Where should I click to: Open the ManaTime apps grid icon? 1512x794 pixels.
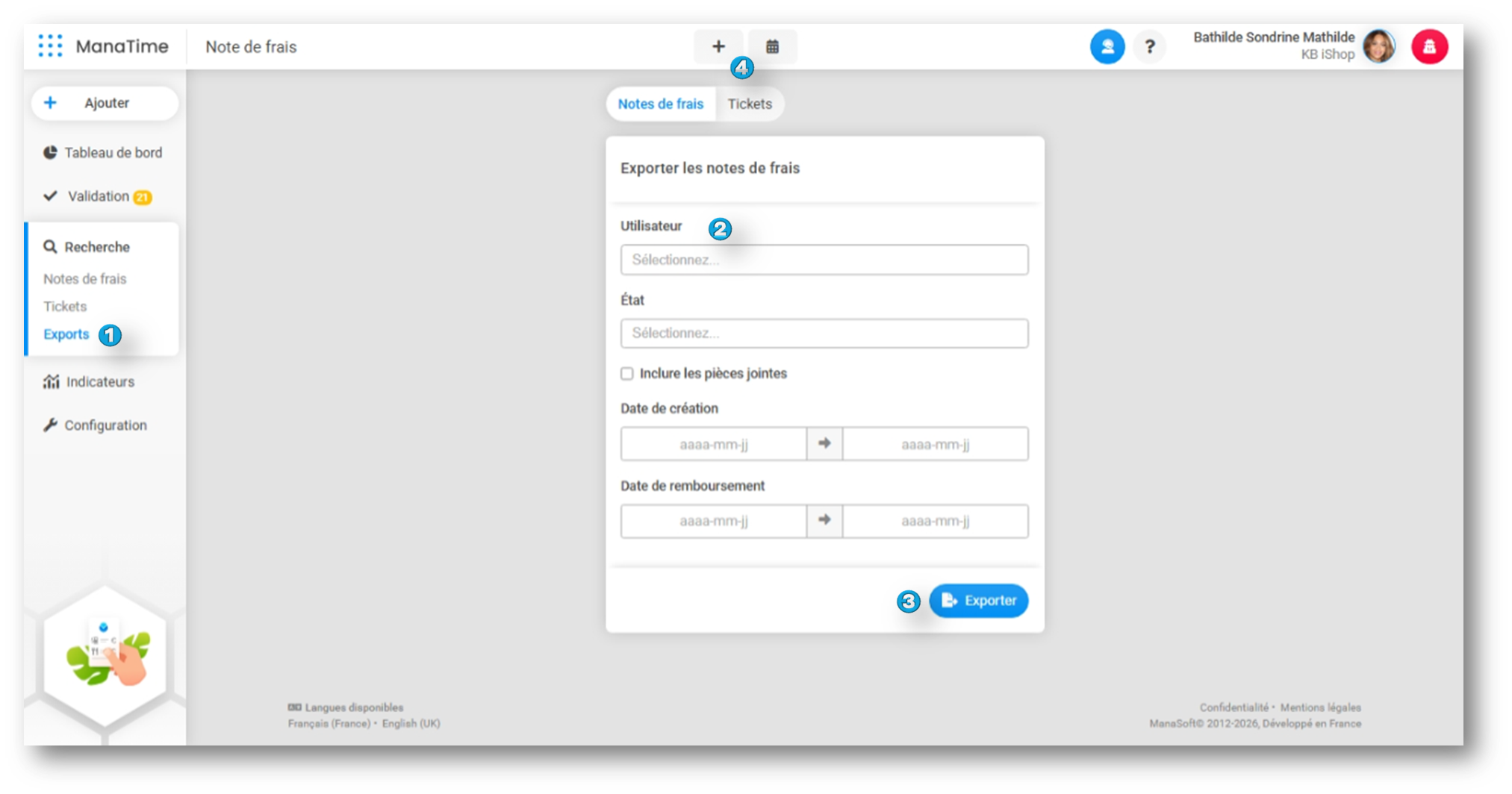pos(50,46)
